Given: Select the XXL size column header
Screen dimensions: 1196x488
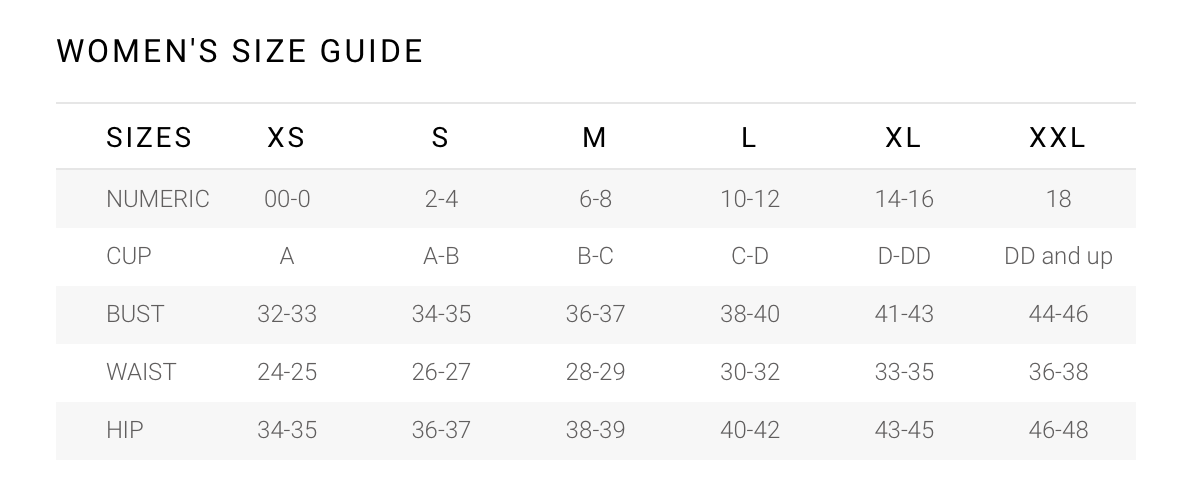Looking at the screenshot, I should tap(1057, 138).
